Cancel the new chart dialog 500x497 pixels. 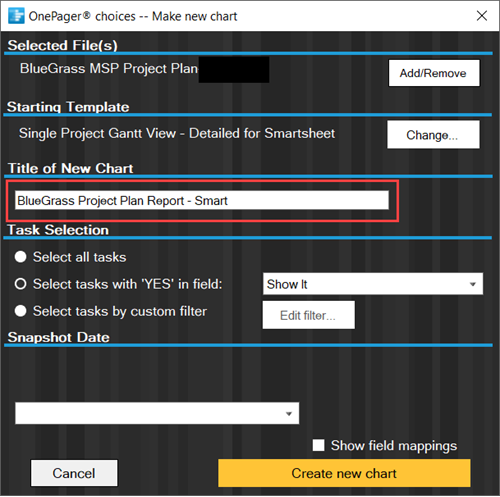click(74, 473)
